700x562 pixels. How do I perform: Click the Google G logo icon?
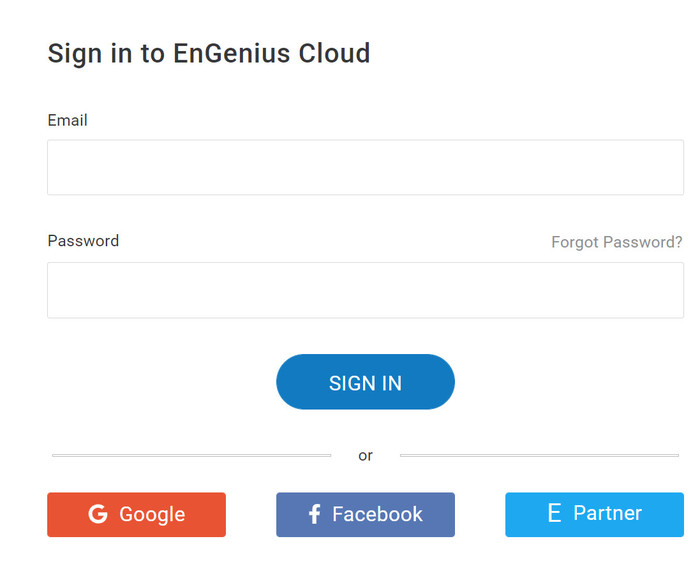(97, 514)
